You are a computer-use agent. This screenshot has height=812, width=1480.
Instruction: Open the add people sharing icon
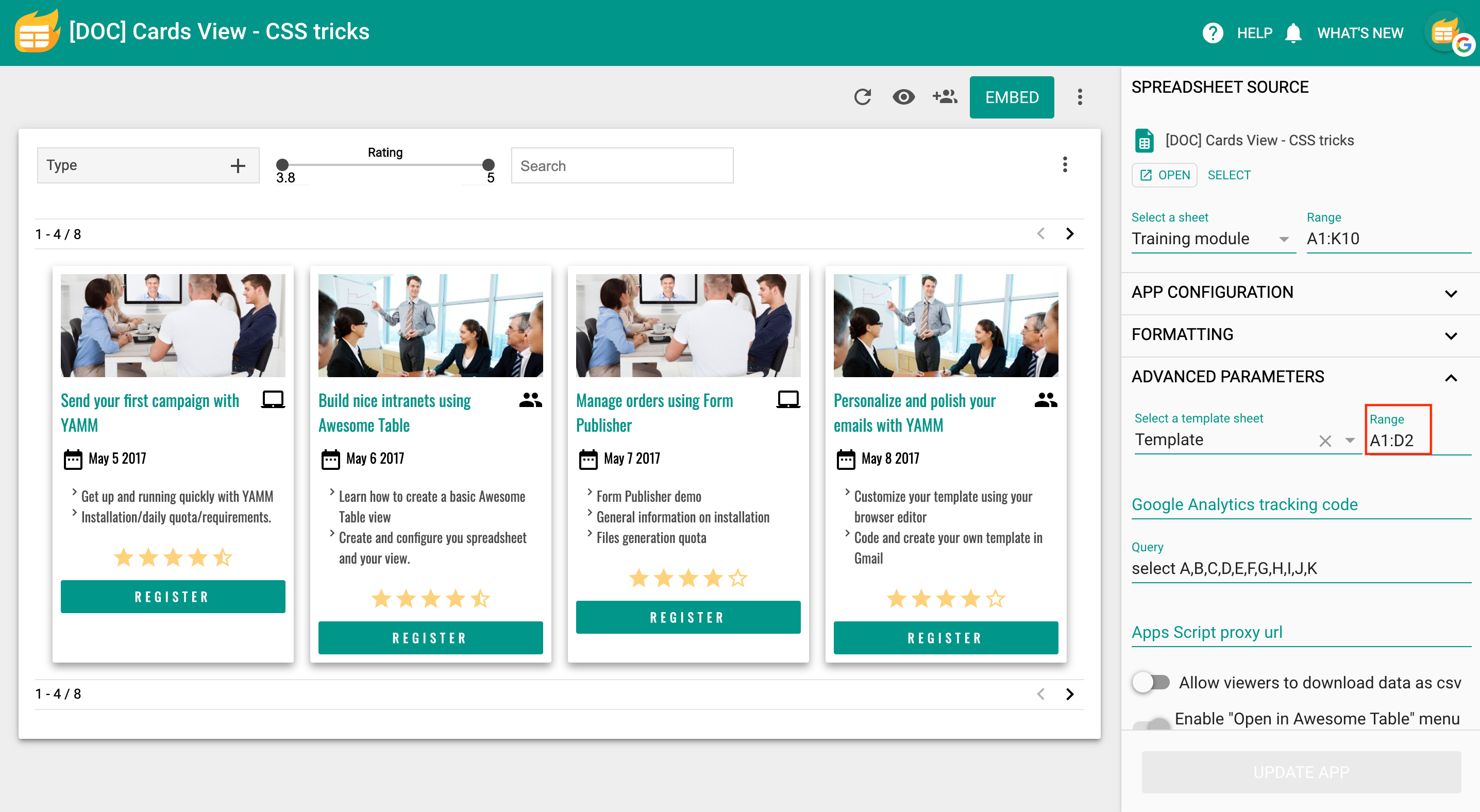click(945, 96)
